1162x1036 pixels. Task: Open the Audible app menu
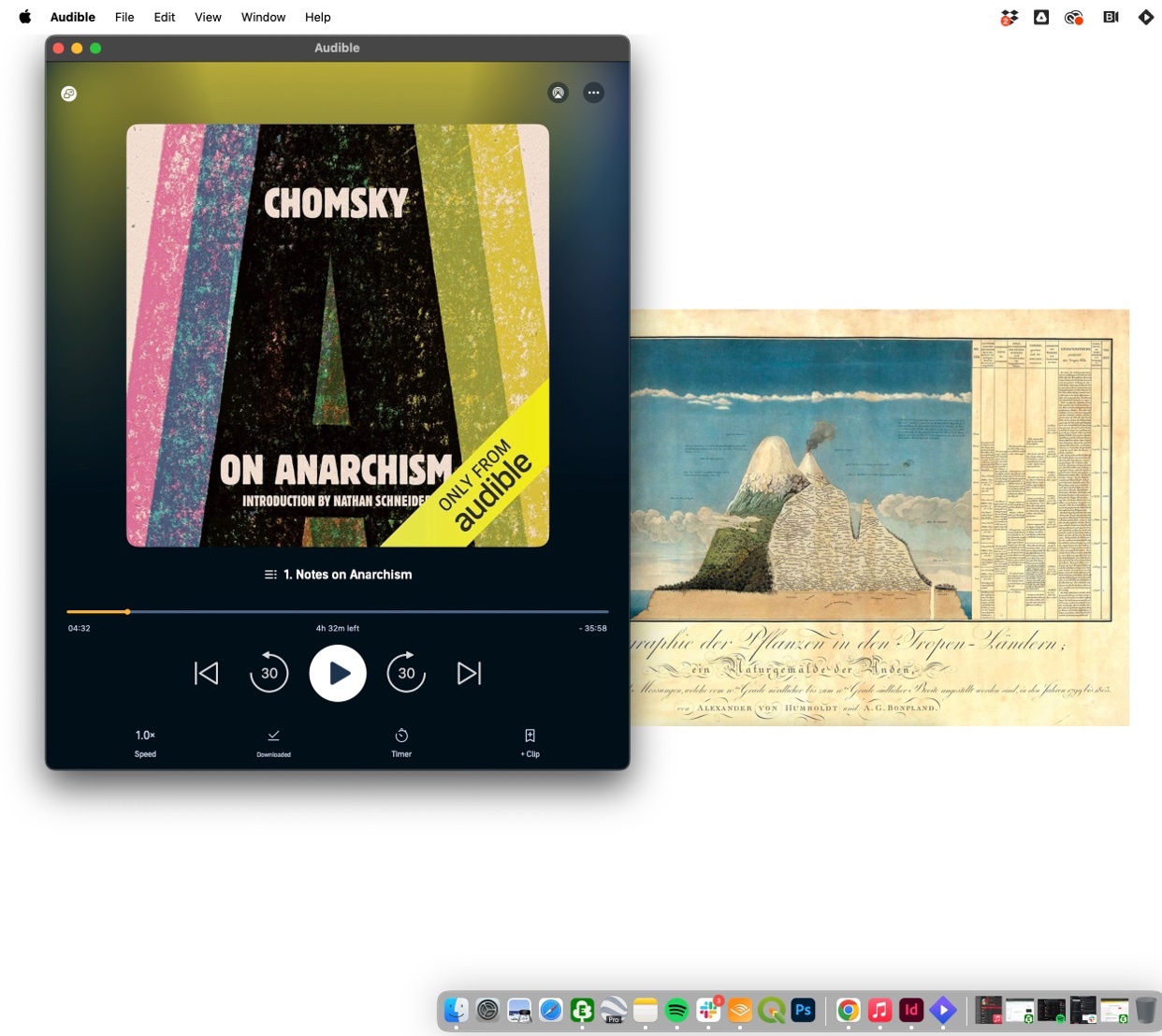pyautogui.click(x=73, y=17)
